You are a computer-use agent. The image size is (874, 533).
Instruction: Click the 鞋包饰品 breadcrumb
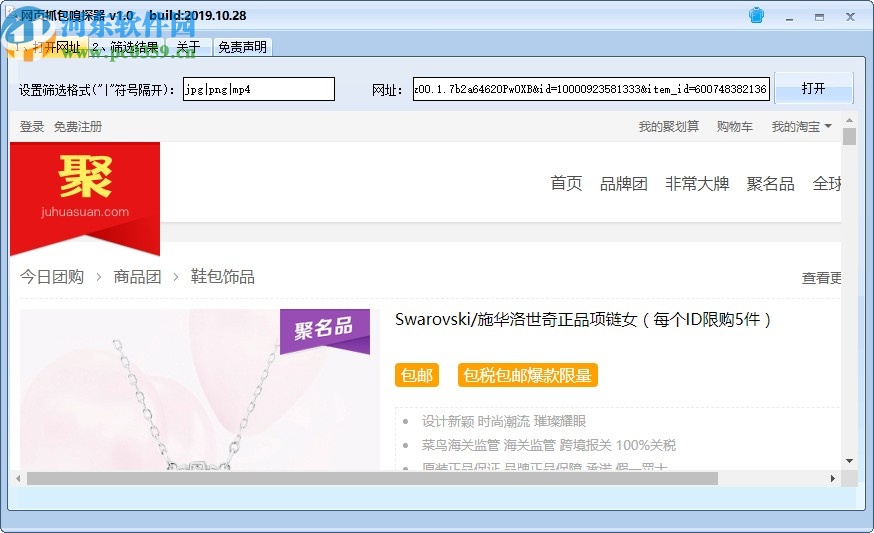point(223,277)
